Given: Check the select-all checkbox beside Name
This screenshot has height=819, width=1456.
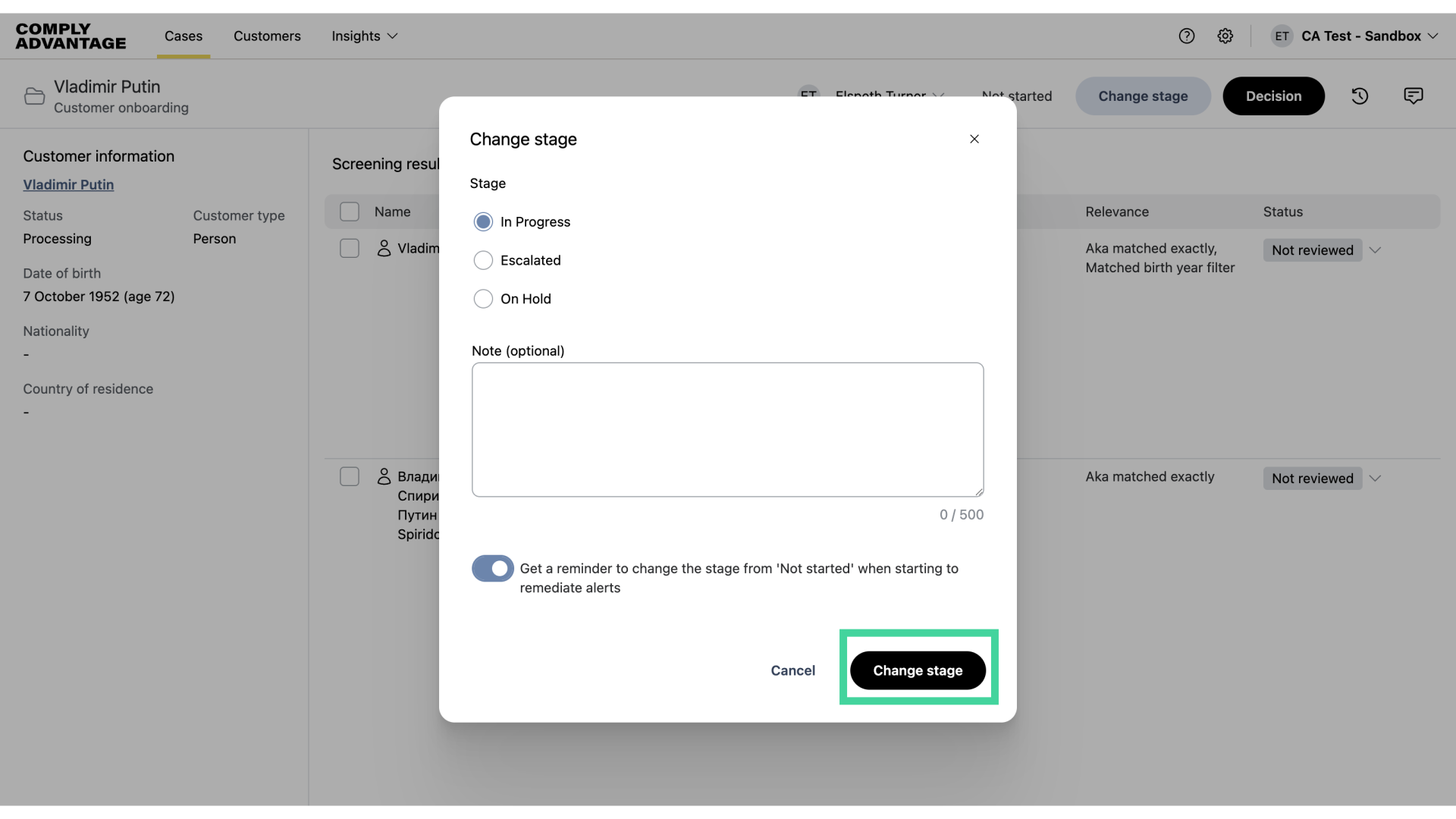Looking at the screenshot, I should pos(350,212).
